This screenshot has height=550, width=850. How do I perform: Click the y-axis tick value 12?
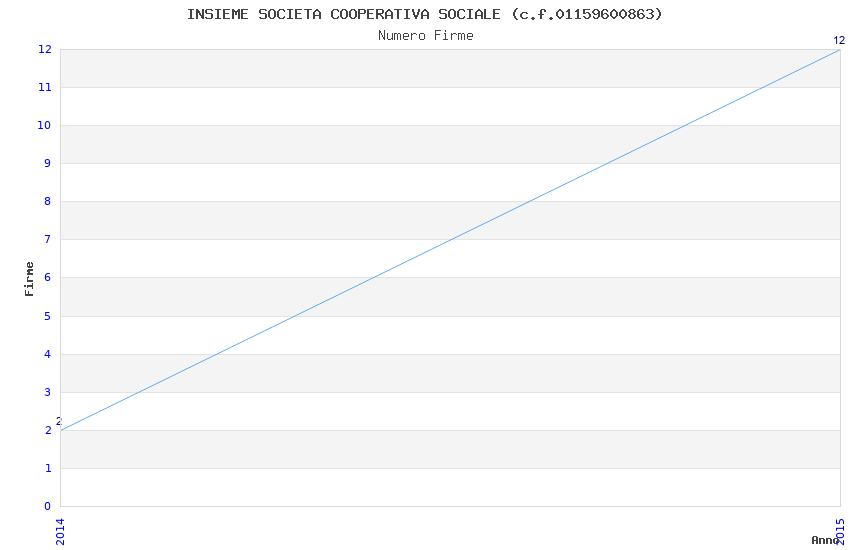click(44, 49)
